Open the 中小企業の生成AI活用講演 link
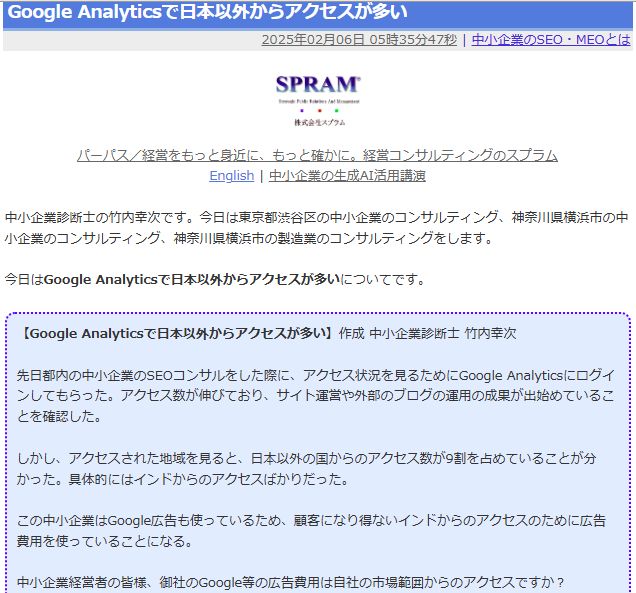Image resolution: width=636 pixels, height=593 pixels. (347, 176)
